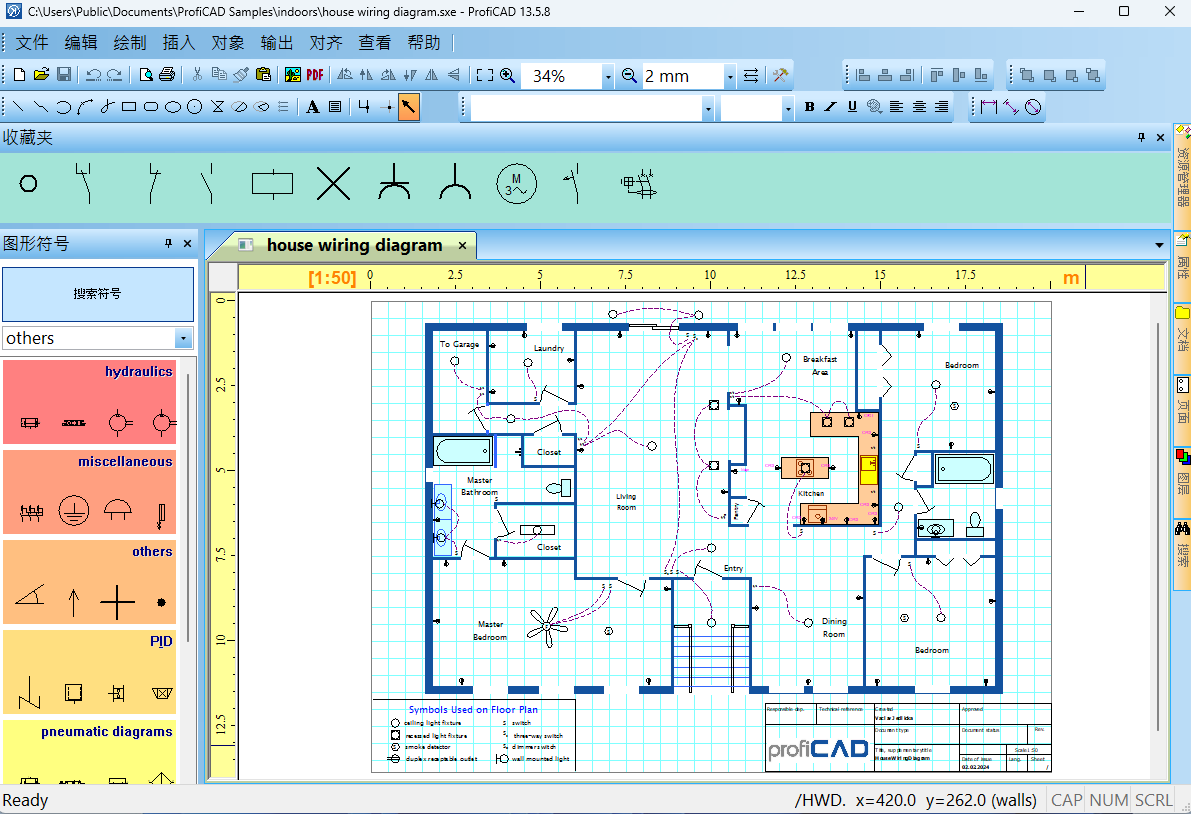Select the horizontal dimension line tool
This screenshot has width=1191, height=814.
tap(987, 107)
